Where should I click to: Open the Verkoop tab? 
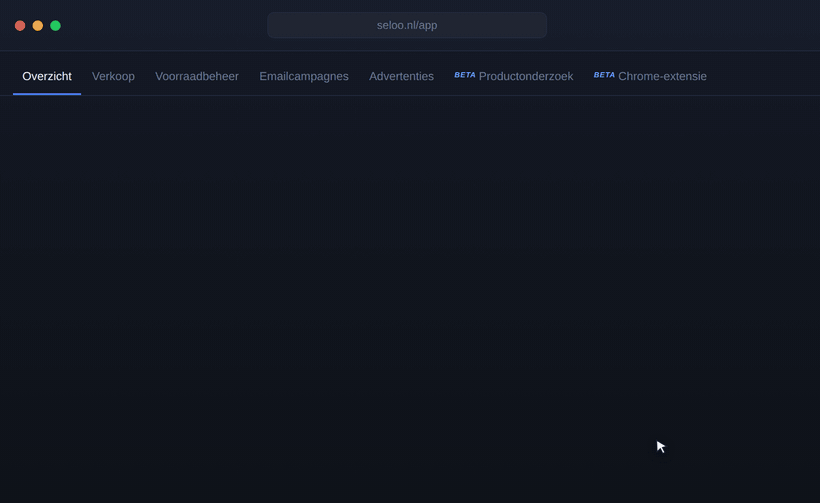(x=113, y=76)
